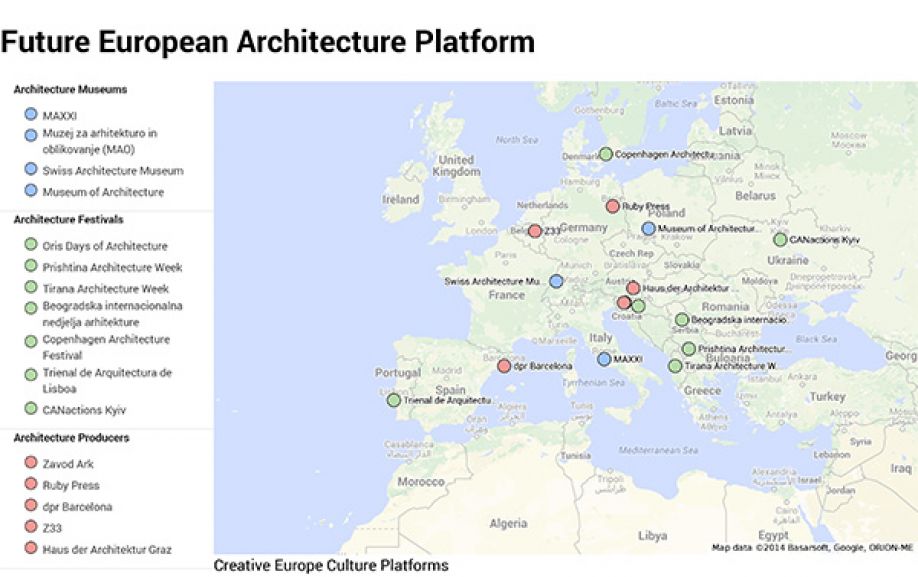Viewport: 918px width, 577px height.
Task: Select the red dpr Barcelona map marker
Action: coord(504,366)
